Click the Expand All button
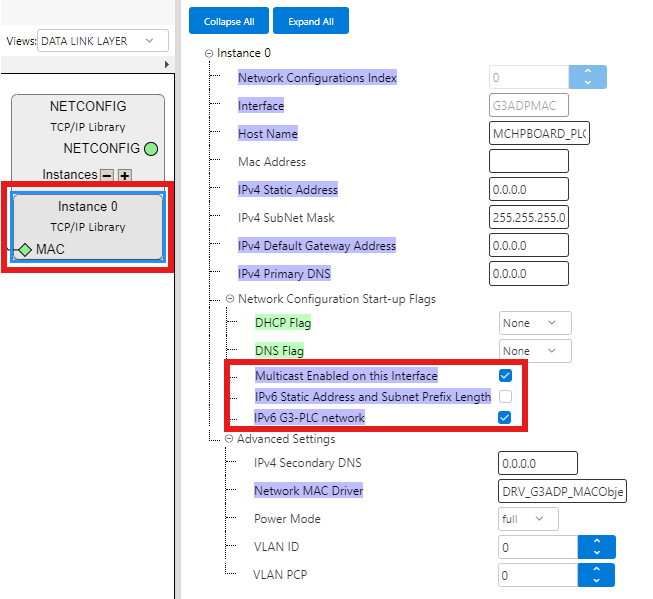The width and height of the screenshot is (653, 599). (x=311, y=21)
